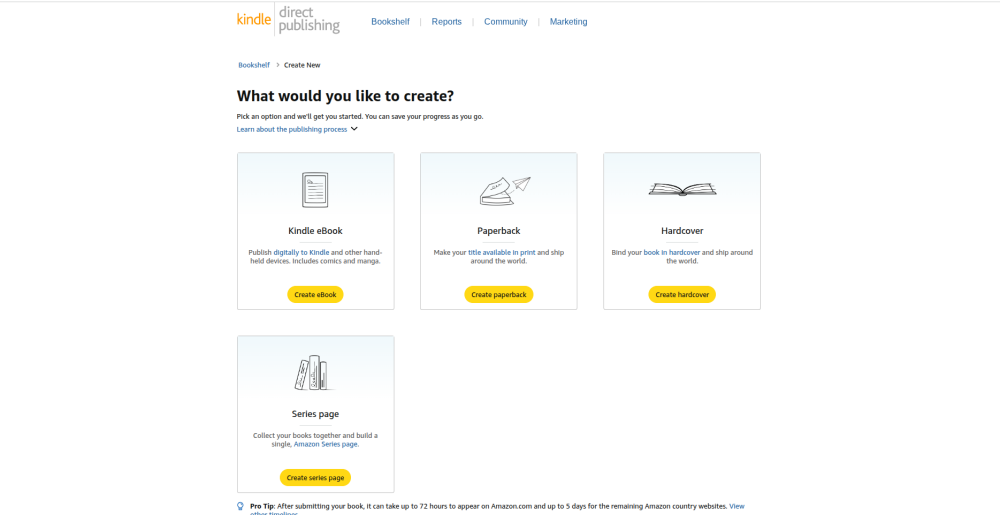Click the Kindle eBook e-reader icon
This screenshot has width=1000, height=515.
(315, 189)
